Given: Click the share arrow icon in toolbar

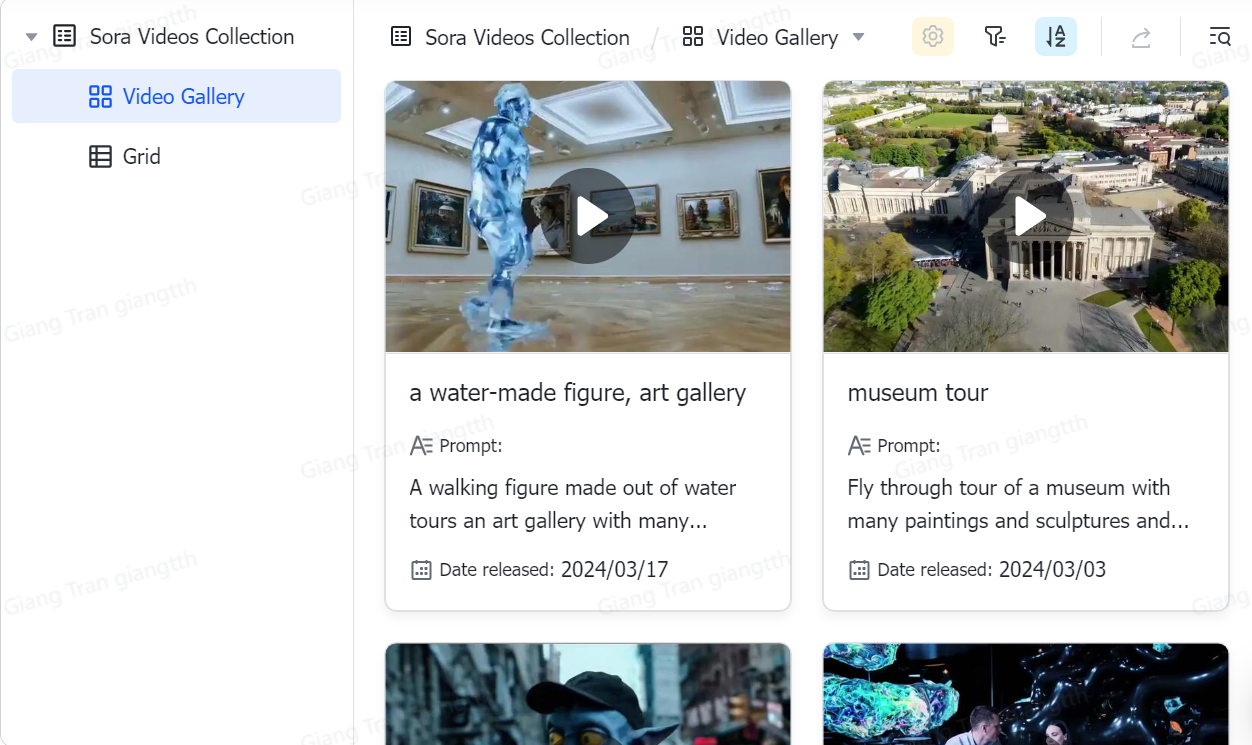Looking at the screenshot, I should pyautogui.click(x=1140, y=36).
